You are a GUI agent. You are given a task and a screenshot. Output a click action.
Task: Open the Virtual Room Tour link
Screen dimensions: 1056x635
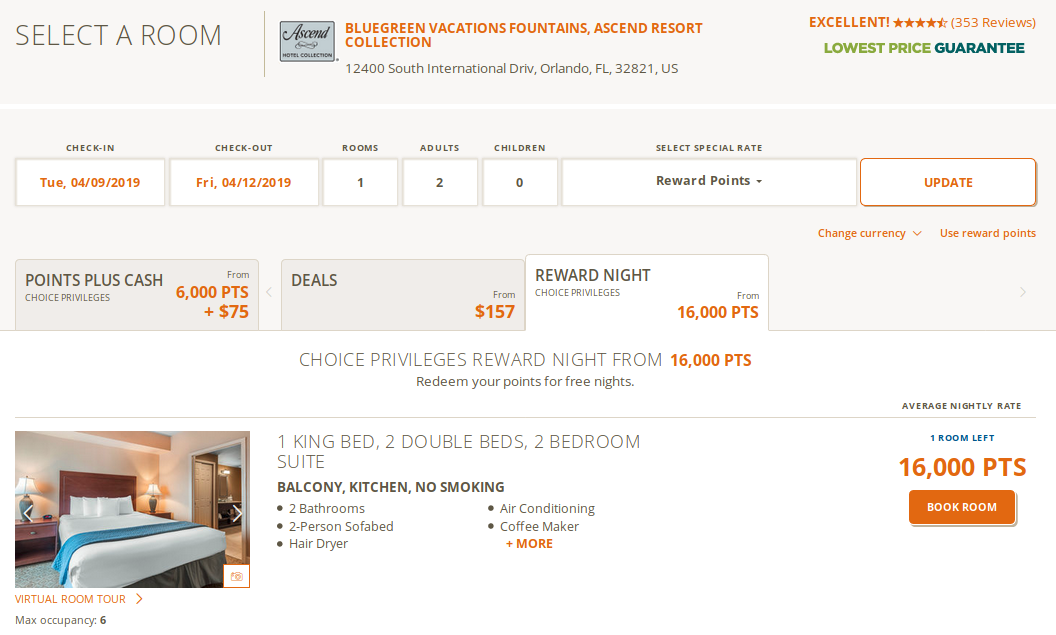point(79,599)
